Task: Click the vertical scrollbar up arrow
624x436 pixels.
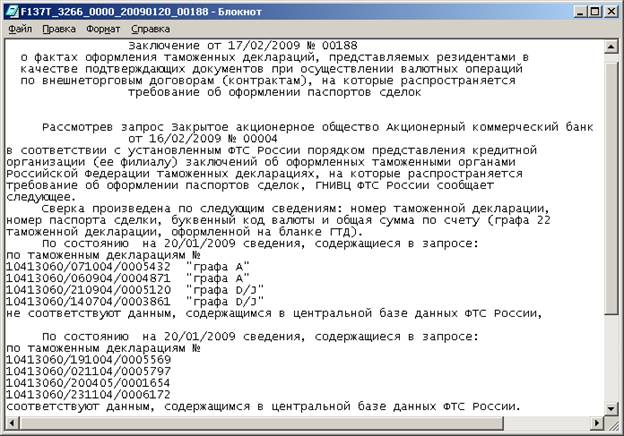Action: [x=612, y=46]
